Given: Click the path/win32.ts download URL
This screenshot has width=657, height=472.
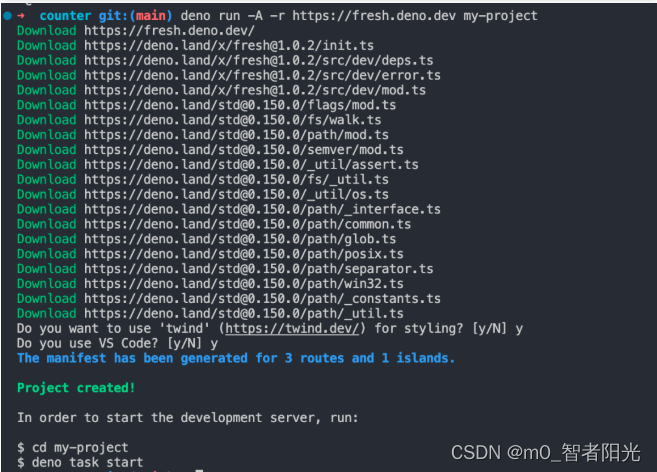Looking at the screenshot, I should click(244, 284).
